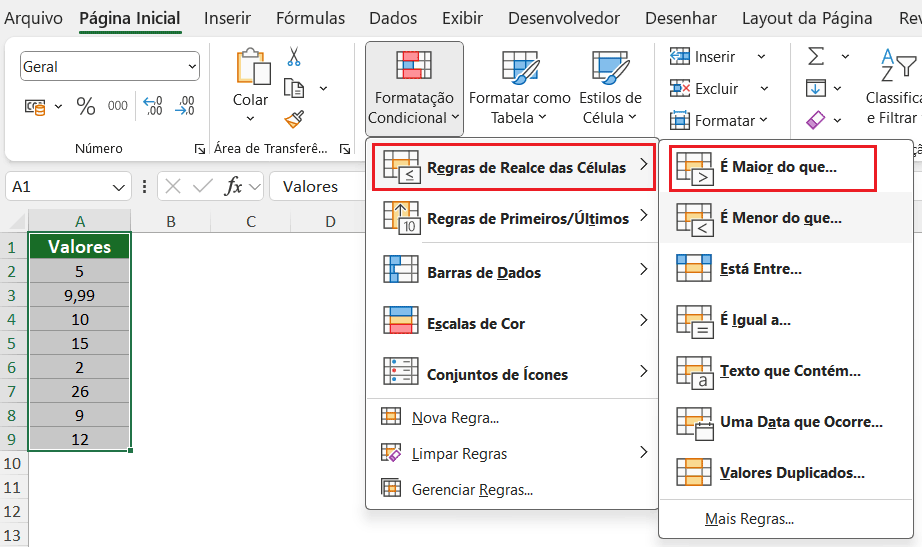Choose Gerenciar Regras menu item
Viewport: 922px width, 547px height.
tap(512, 489)
